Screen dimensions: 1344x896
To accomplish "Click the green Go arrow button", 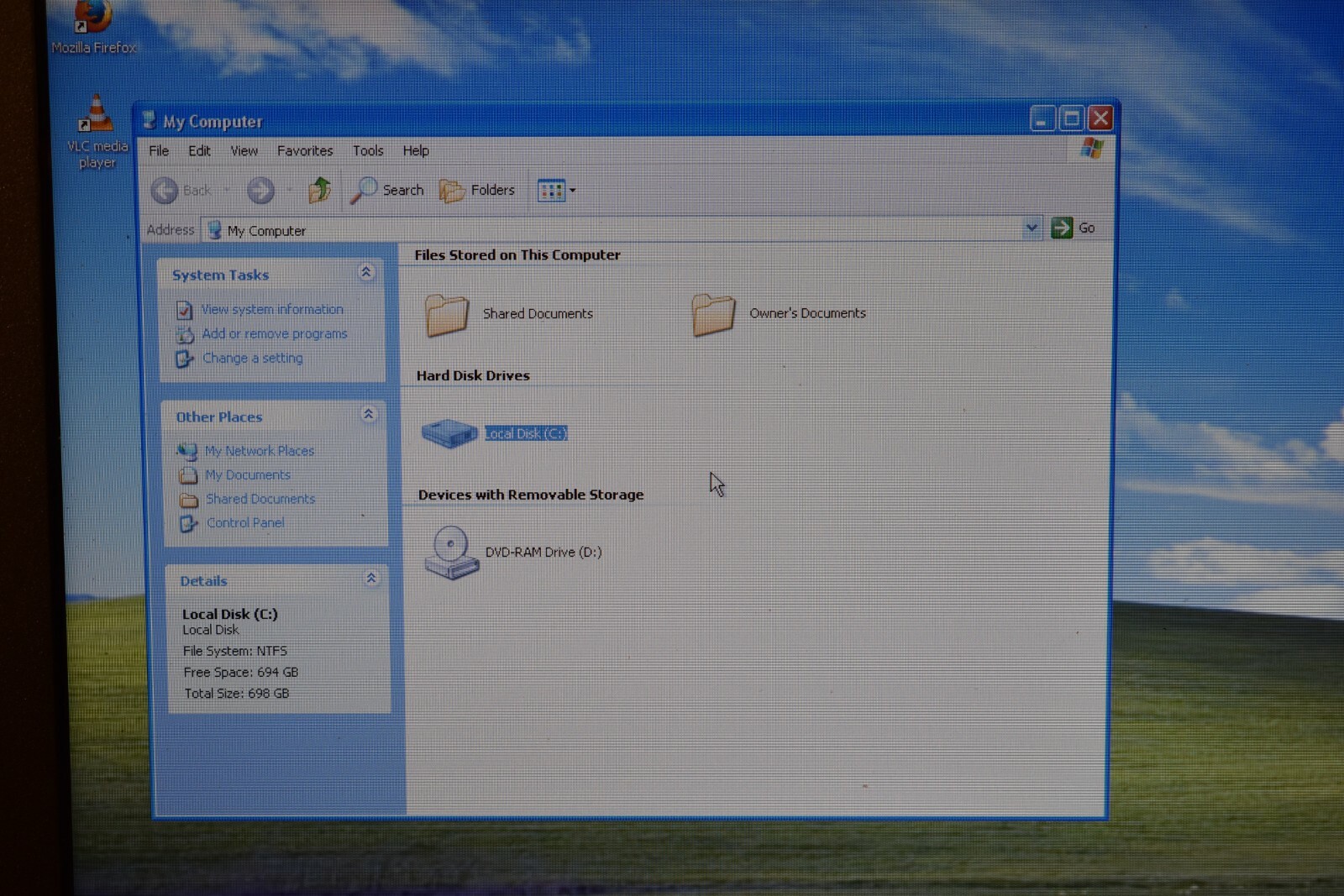I will [1062, 228].
